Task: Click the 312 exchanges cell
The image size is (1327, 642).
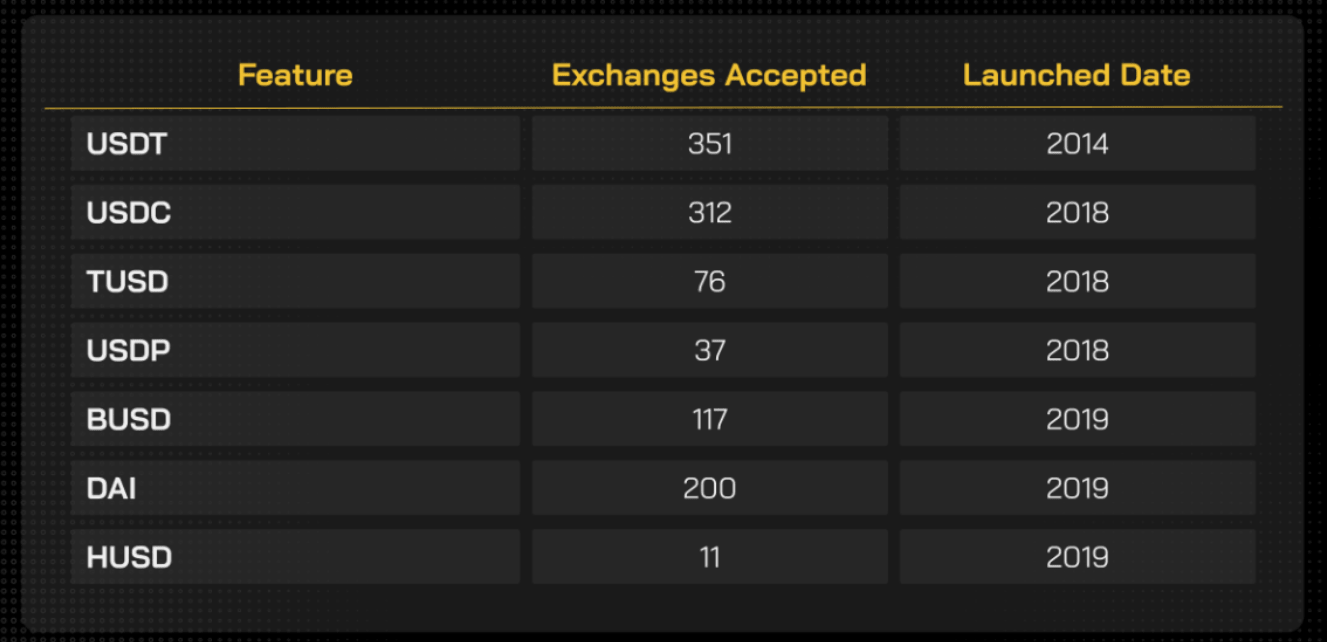Action: pos(710,213)
